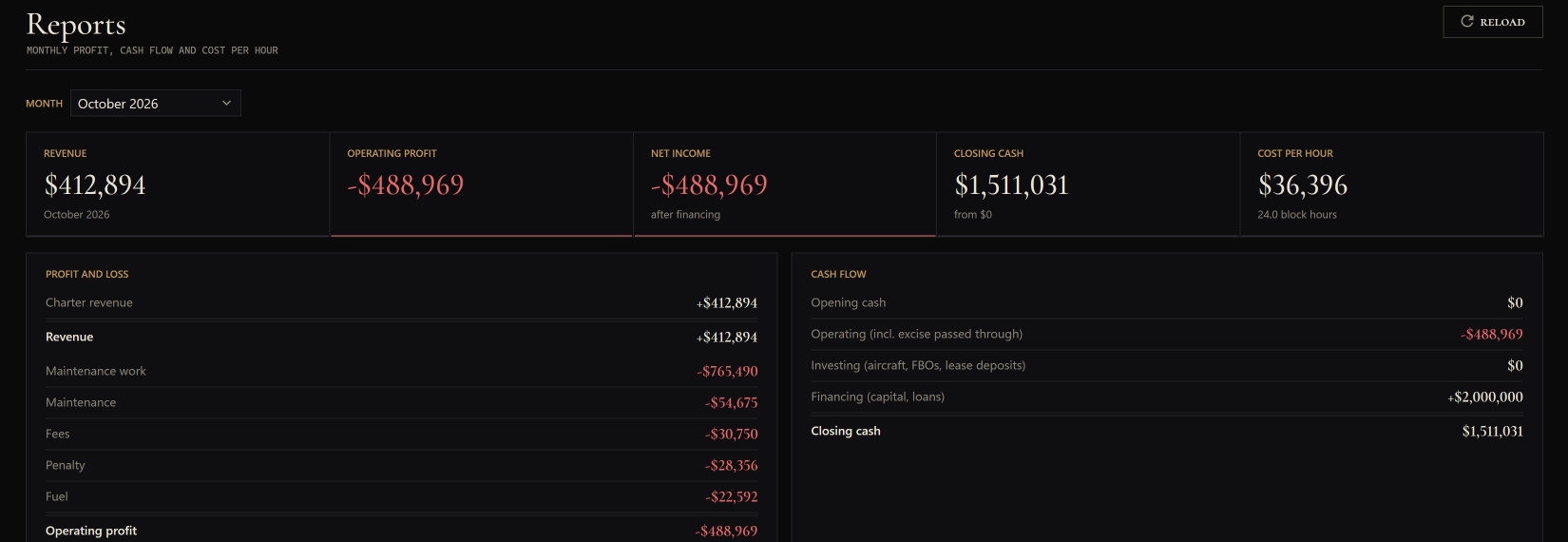
Task: Click the Closing cash row in Cash Flow
Action: point(1167,431)
